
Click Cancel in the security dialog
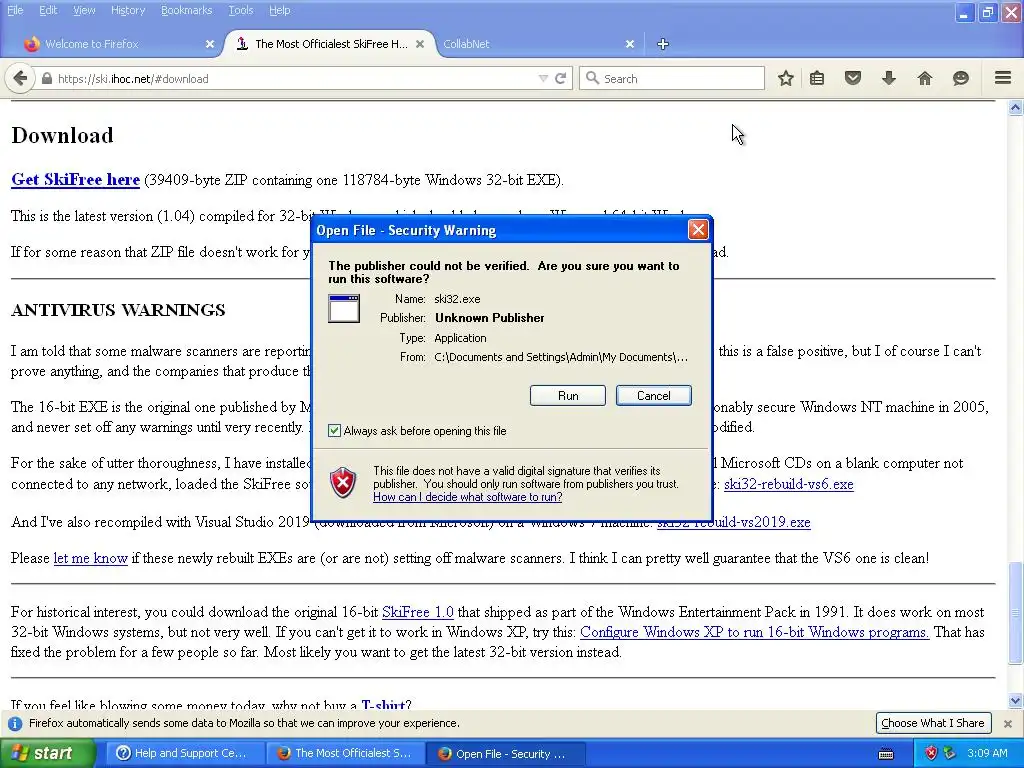pyautogui.click(x=653, y=396)
